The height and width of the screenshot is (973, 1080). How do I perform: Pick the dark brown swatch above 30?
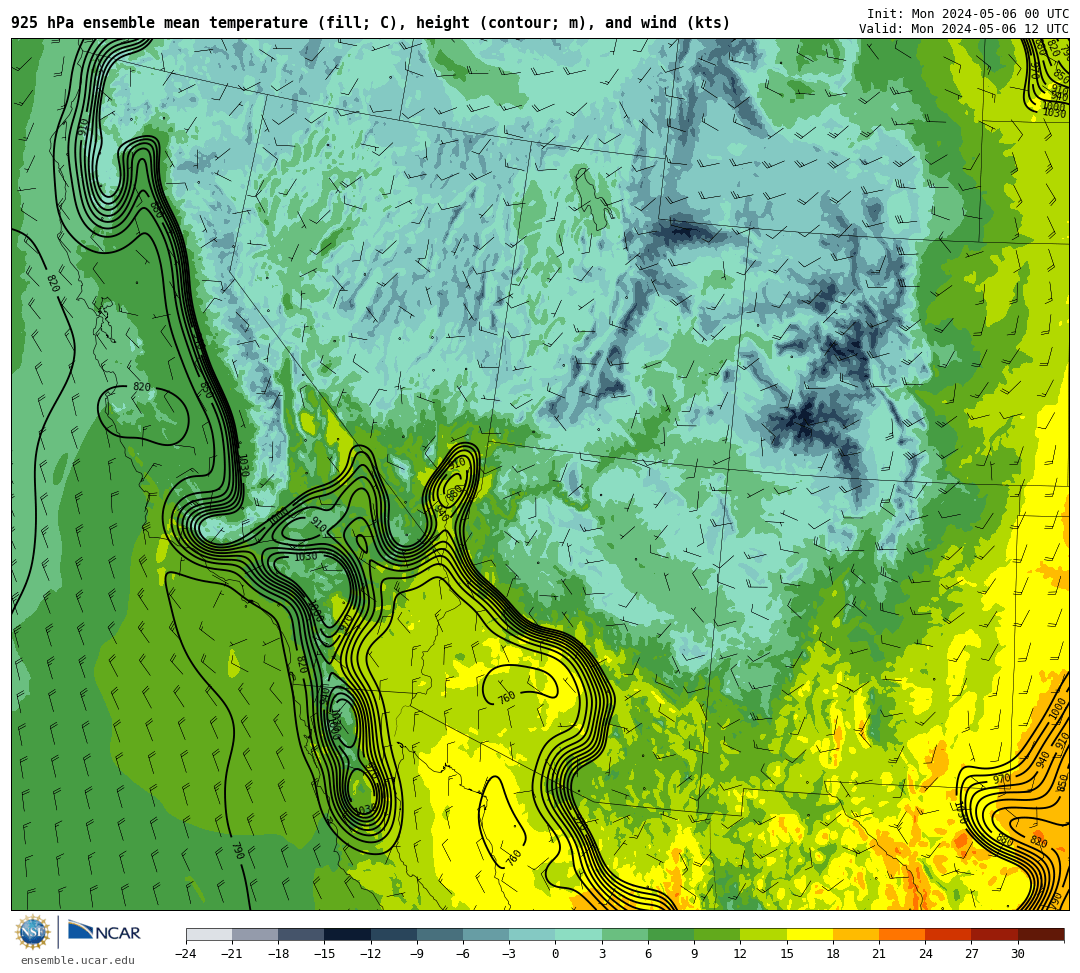(1041, 934)
